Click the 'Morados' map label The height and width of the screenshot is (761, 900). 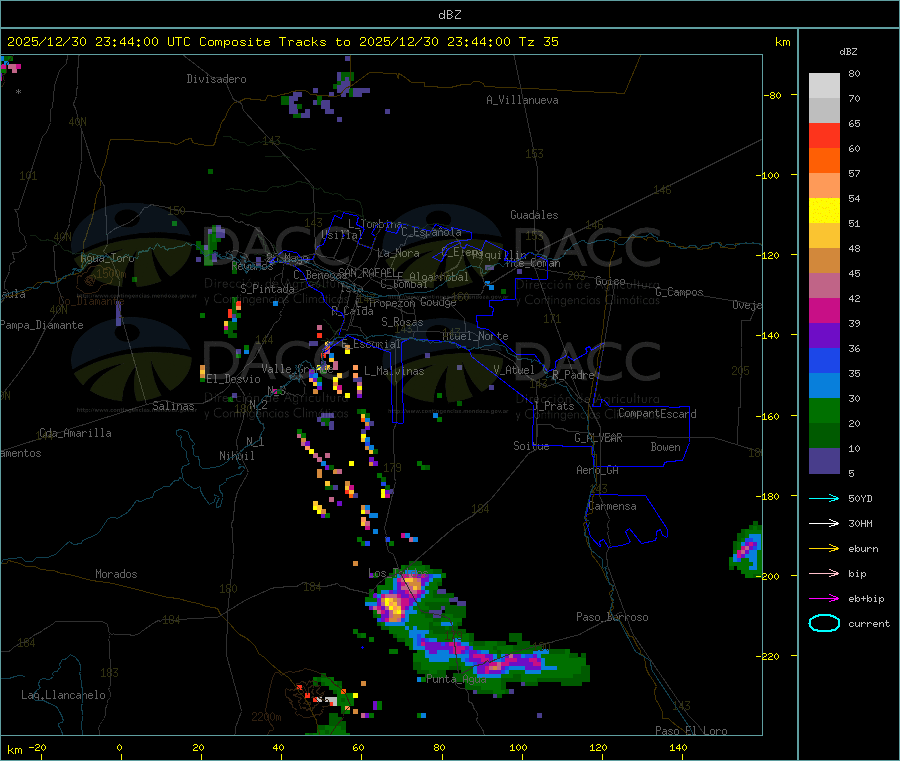click(x=116, y=574)
